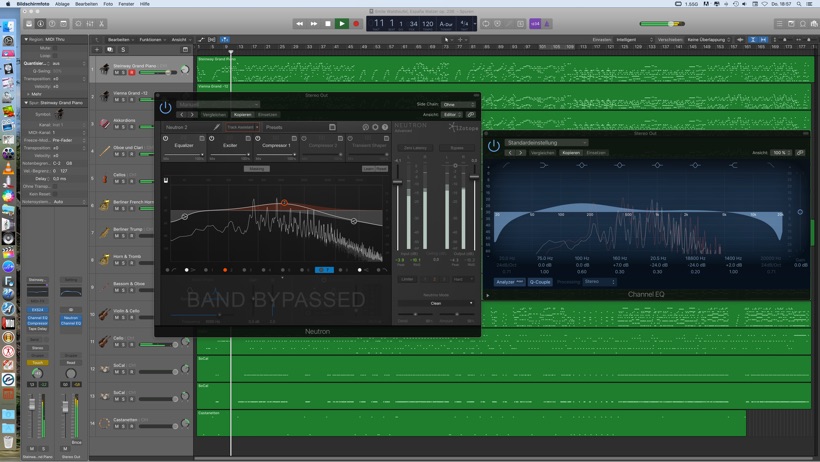Click Kopieren in the Channel EQ header
This screenshot has height=462, width=820.
[x=571, y=153]
